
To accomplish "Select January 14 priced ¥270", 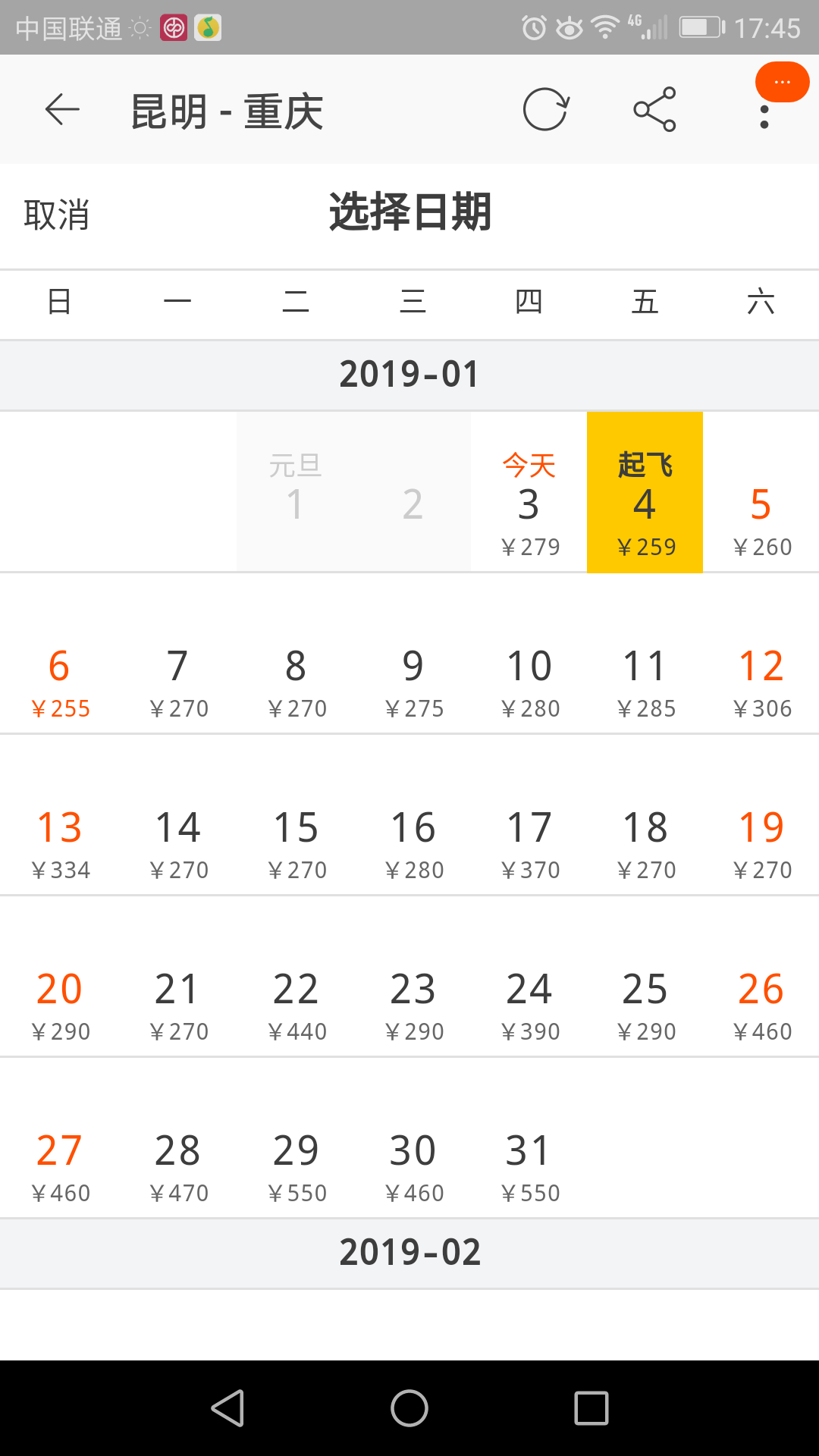I will pos(177,815).
